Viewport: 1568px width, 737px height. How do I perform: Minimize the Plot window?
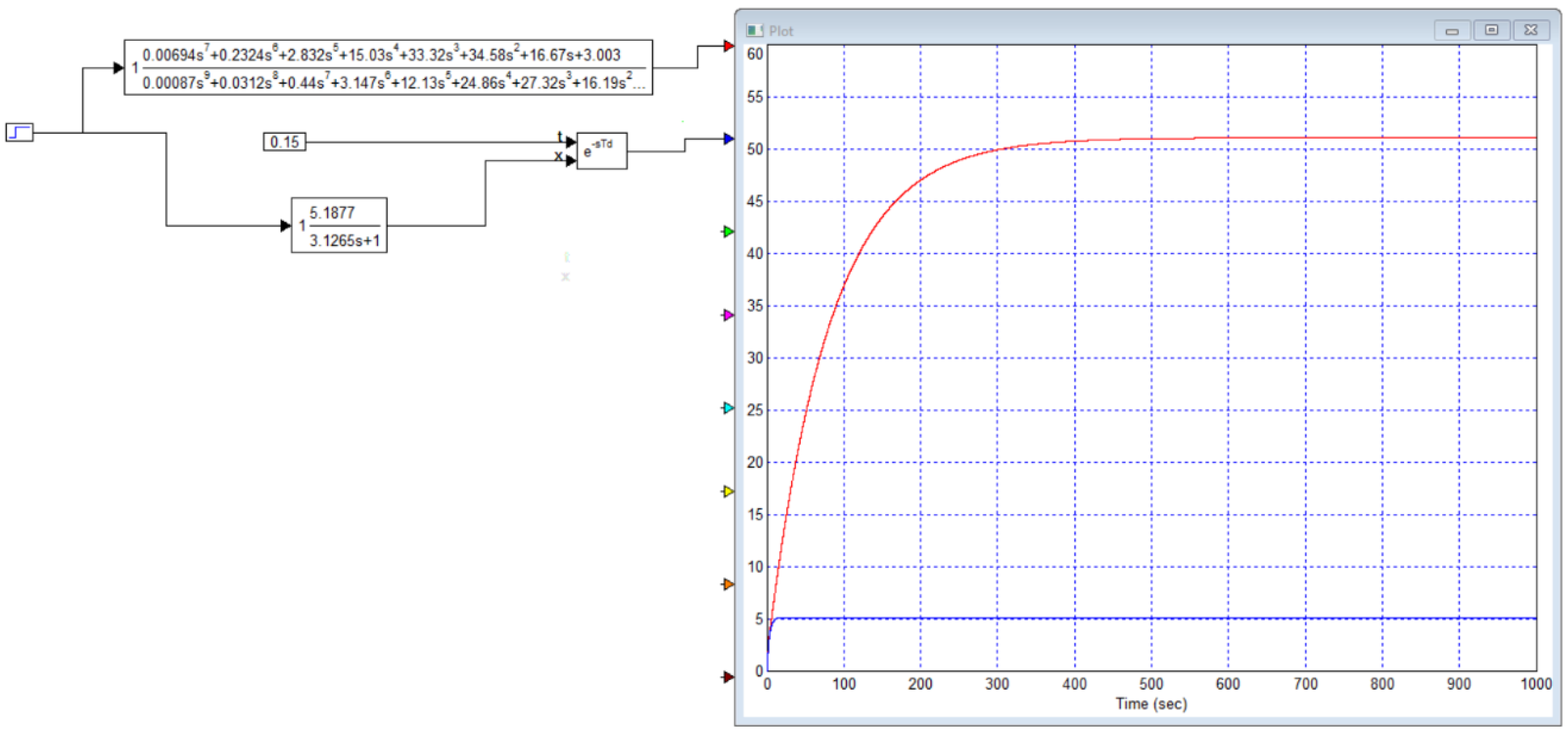pos(1452,30)
